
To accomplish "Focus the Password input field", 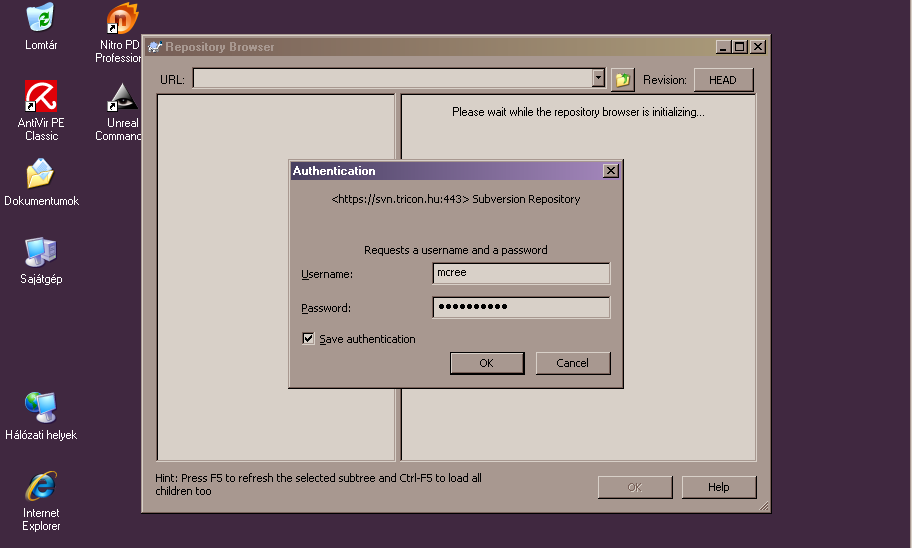I will pyautogui.click(x=521, y=307).
